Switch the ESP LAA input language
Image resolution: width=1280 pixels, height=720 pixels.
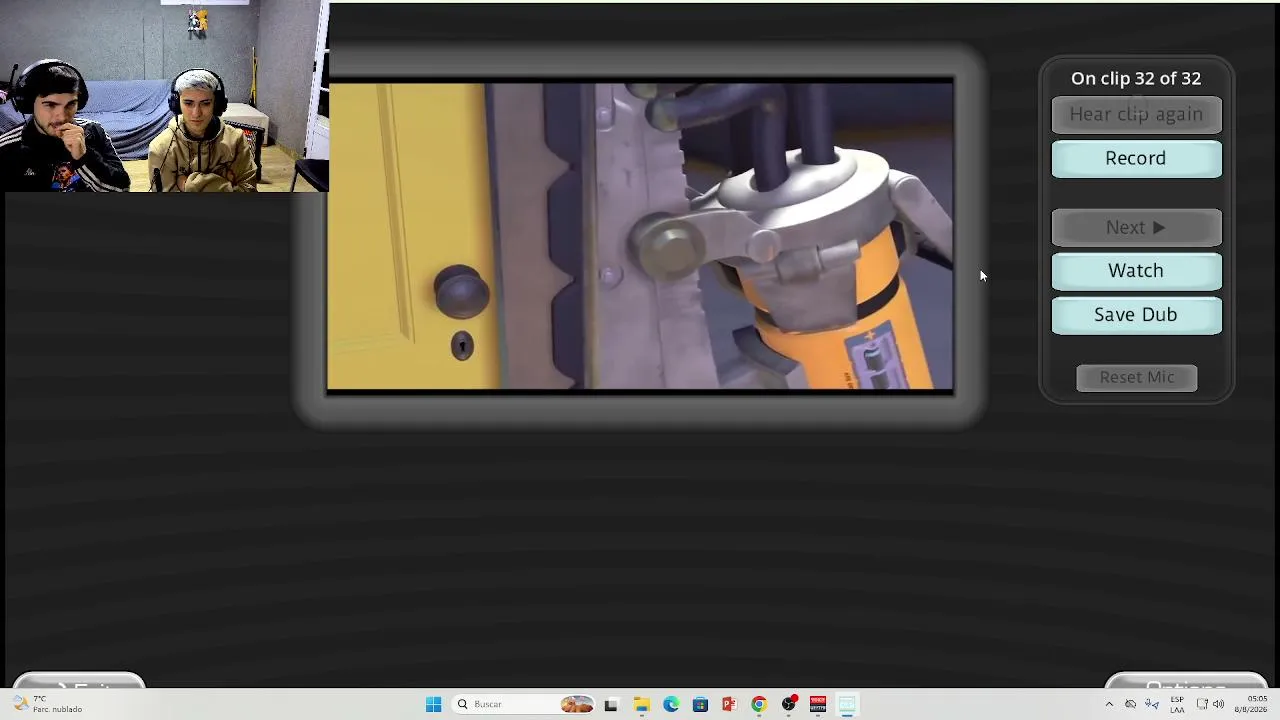point(1177,704)
